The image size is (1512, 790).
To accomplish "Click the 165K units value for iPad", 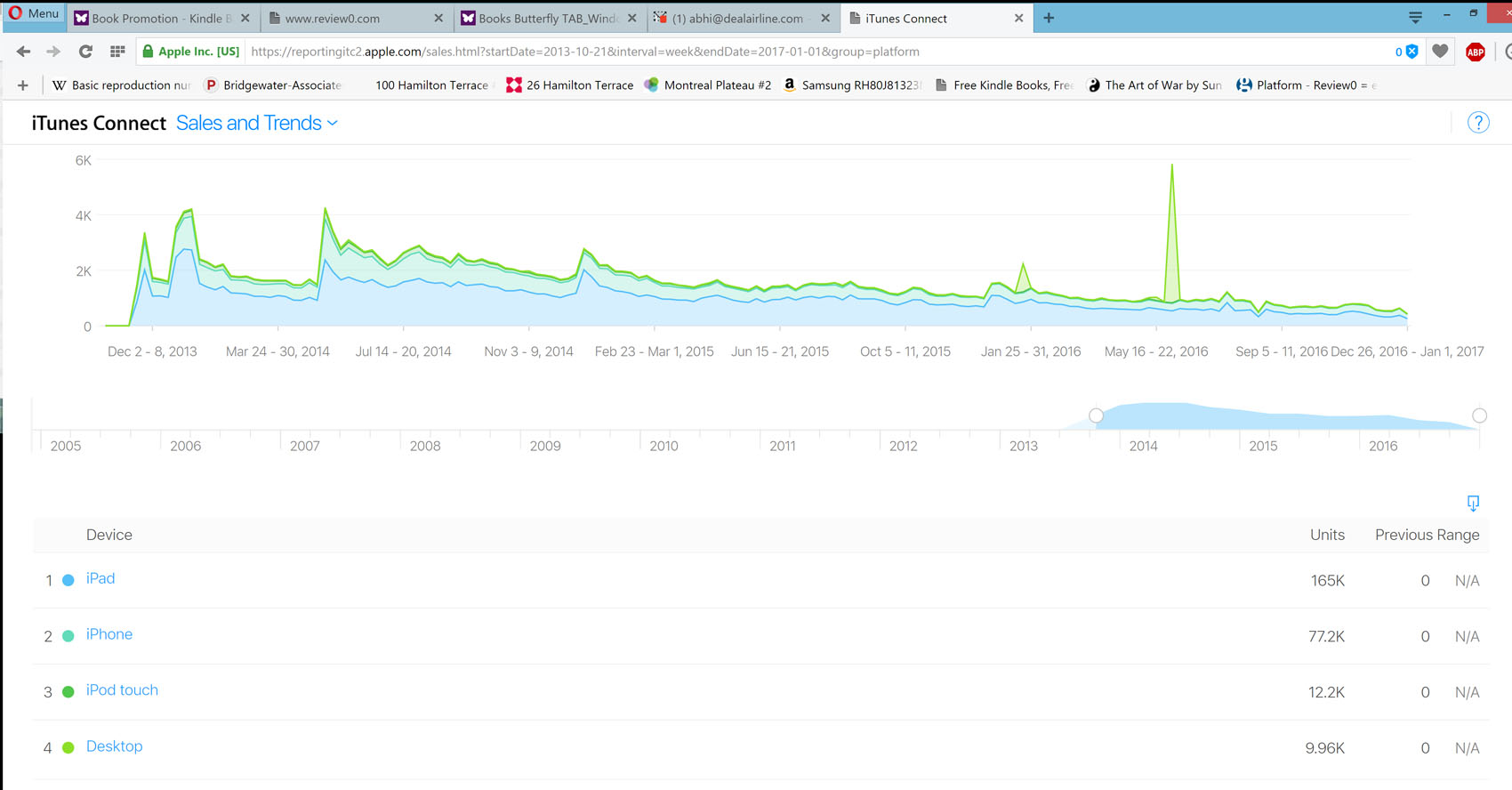I will pyautogui.click(x=1327, y=581).
